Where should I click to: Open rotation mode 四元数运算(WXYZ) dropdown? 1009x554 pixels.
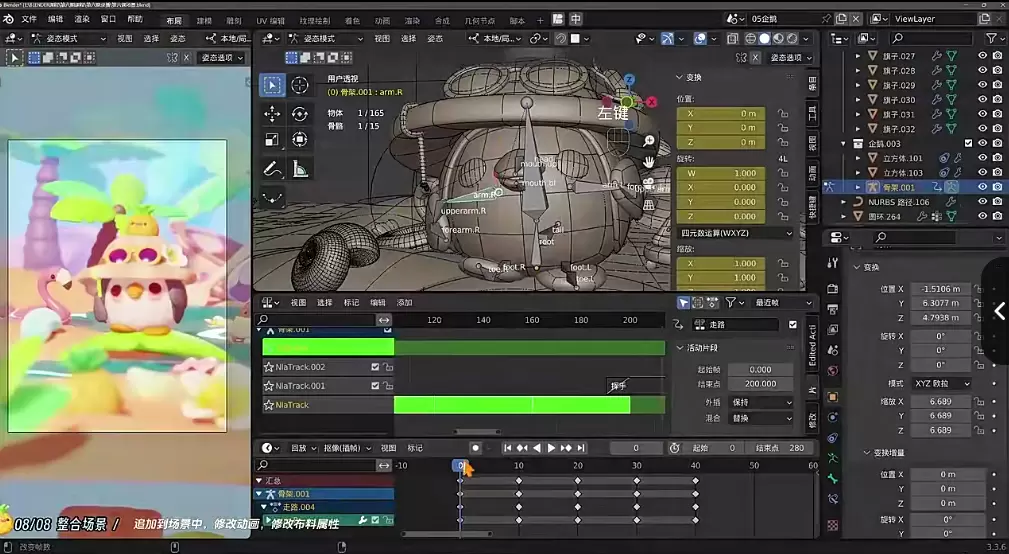point(736,233)
